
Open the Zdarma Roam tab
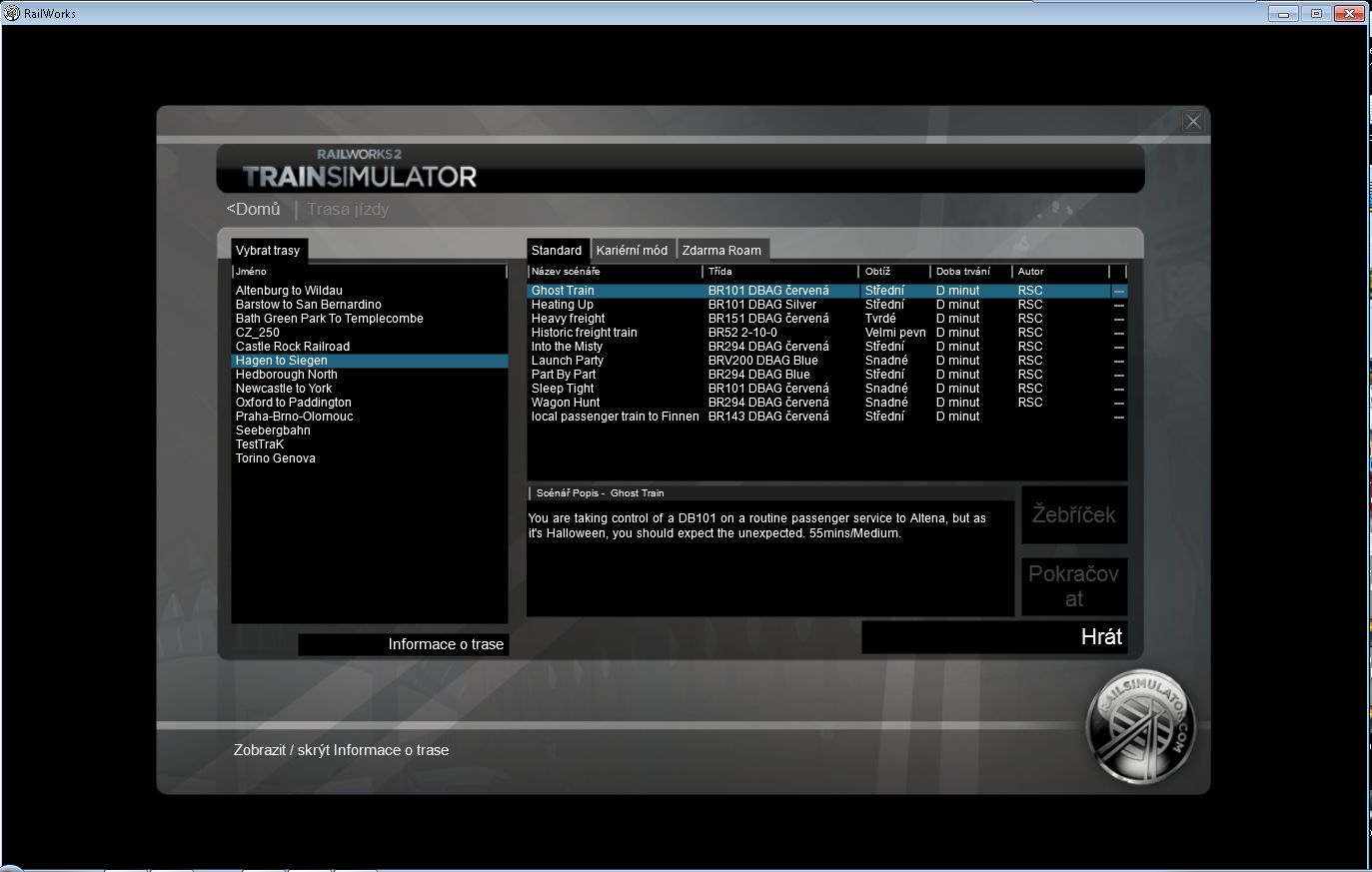pyautogui.click(x=721, y=251)
